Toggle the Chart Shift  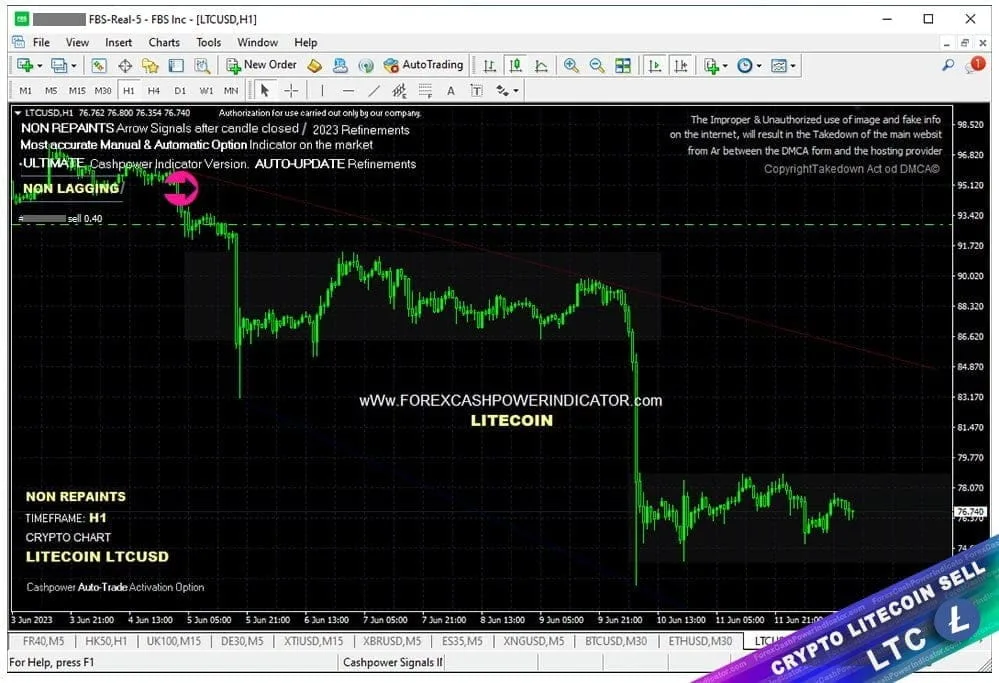(681, 65)
